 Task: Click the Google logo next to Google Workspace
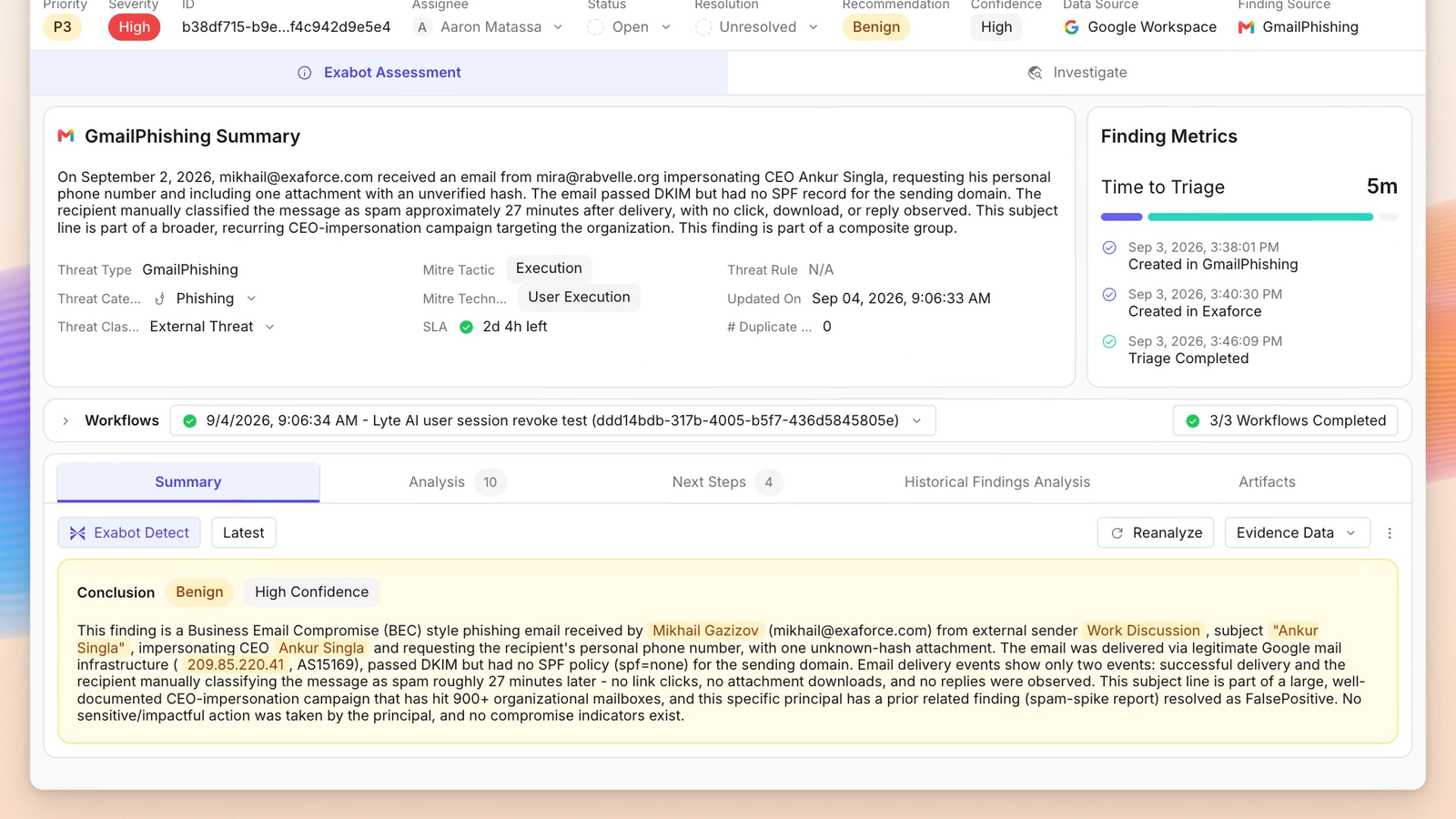tap(1072, 27)
